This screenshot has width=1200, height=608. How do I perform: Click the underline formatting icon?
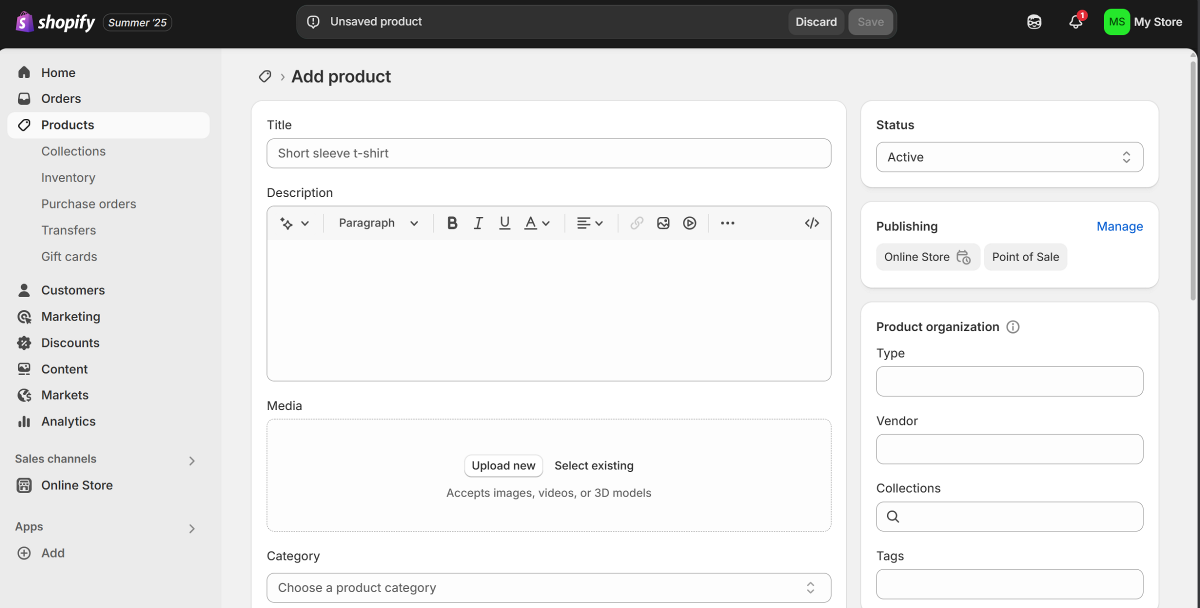coord(504,223)
